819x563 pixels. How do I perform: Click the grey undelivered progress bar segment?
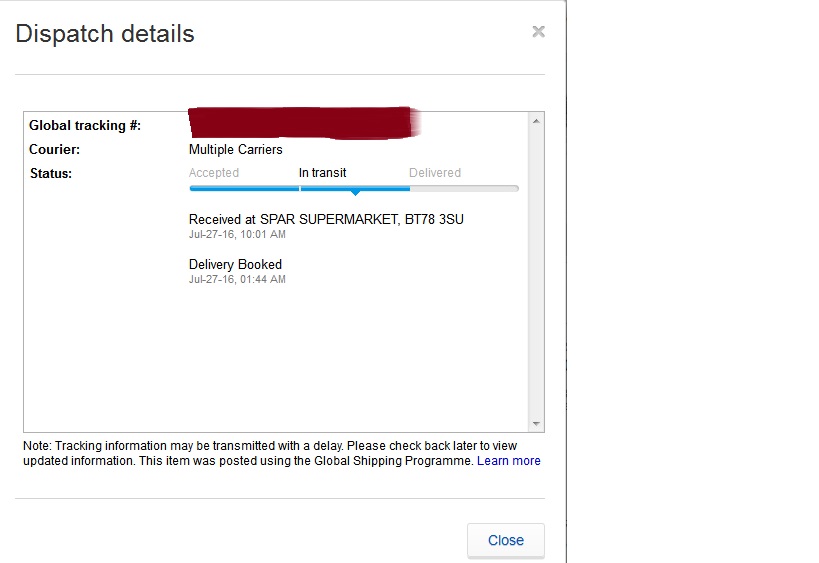pos(464,188)
